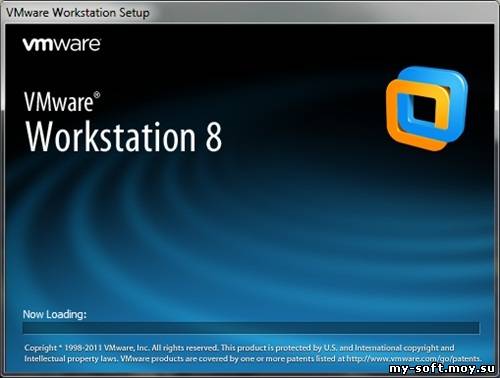Open the vmware.com/go/patents link

click(x=413, y=359)
